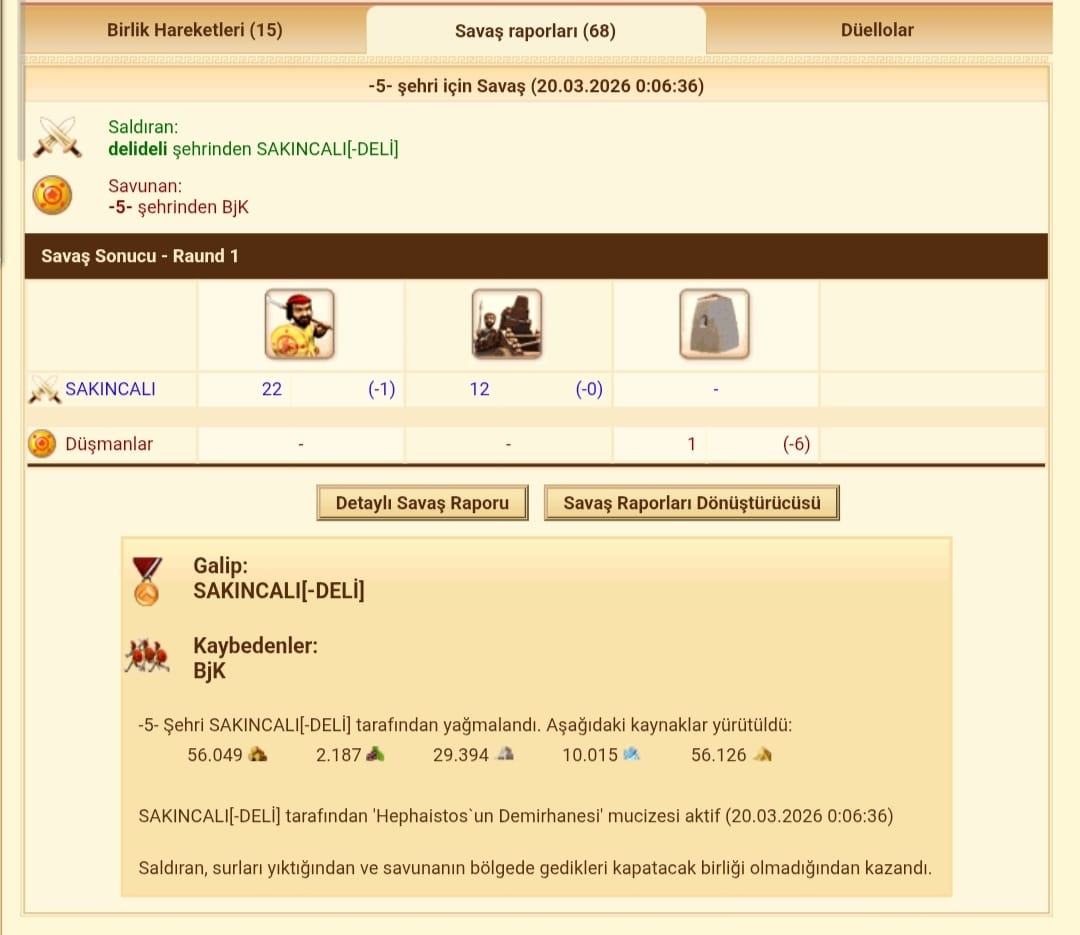This screenshot has height=935, width=1080.
Task: Select the Savaş raporları (68) tab
Action: click(535, 30)
